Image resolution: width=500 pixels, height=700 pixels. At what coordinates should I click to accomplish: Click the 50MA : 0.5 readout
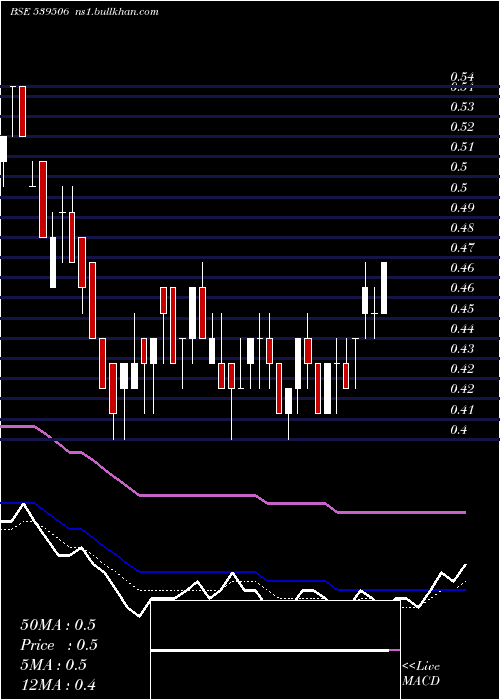[58, 625]
